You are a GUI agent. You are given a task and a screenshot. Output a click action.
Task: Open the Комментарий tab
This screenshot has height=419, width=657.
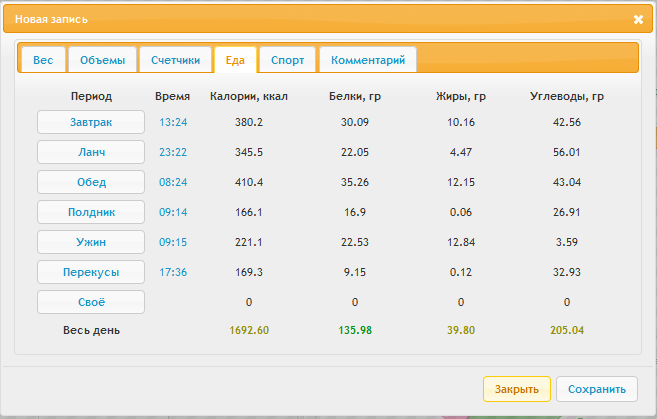tap(367, 60)
